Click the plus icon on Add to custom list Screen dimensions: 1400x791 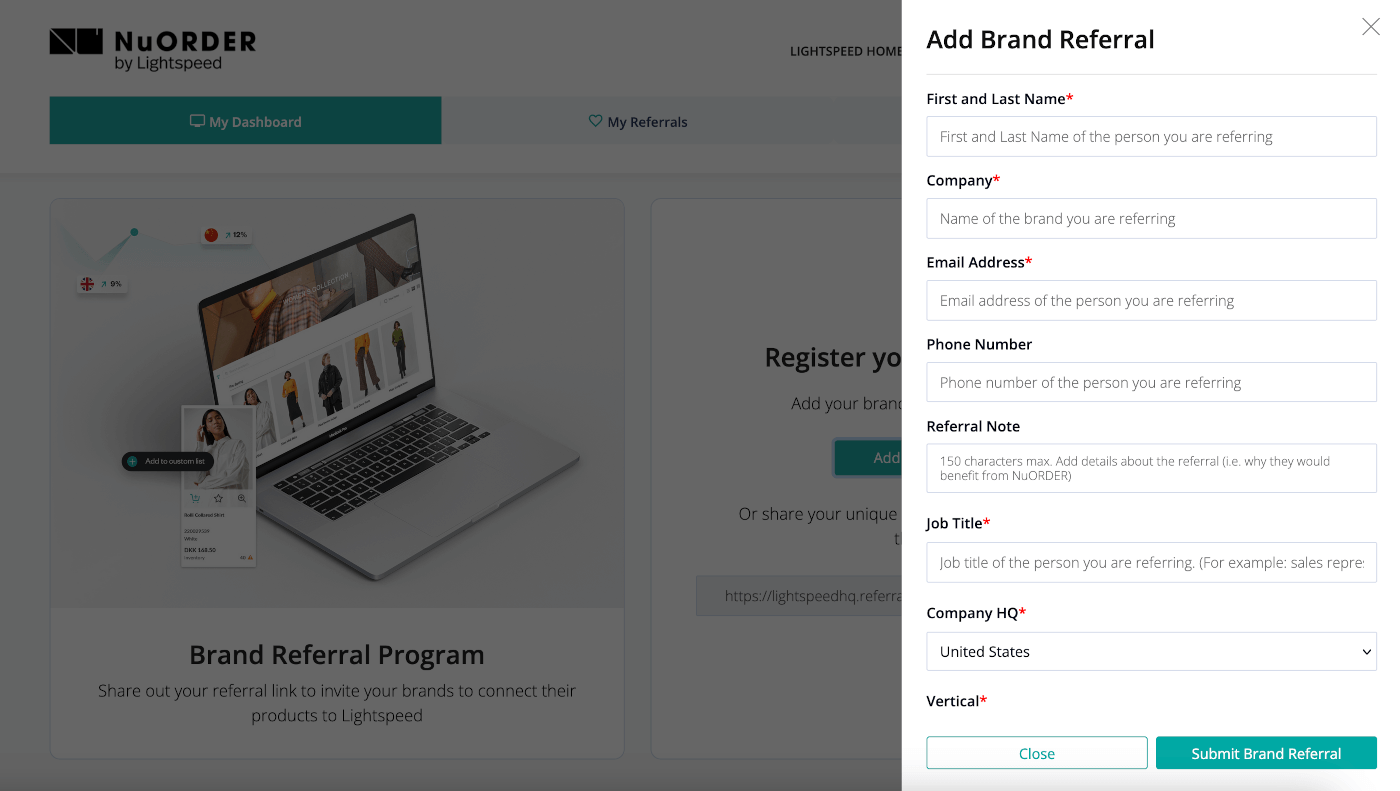click(133, 461)
